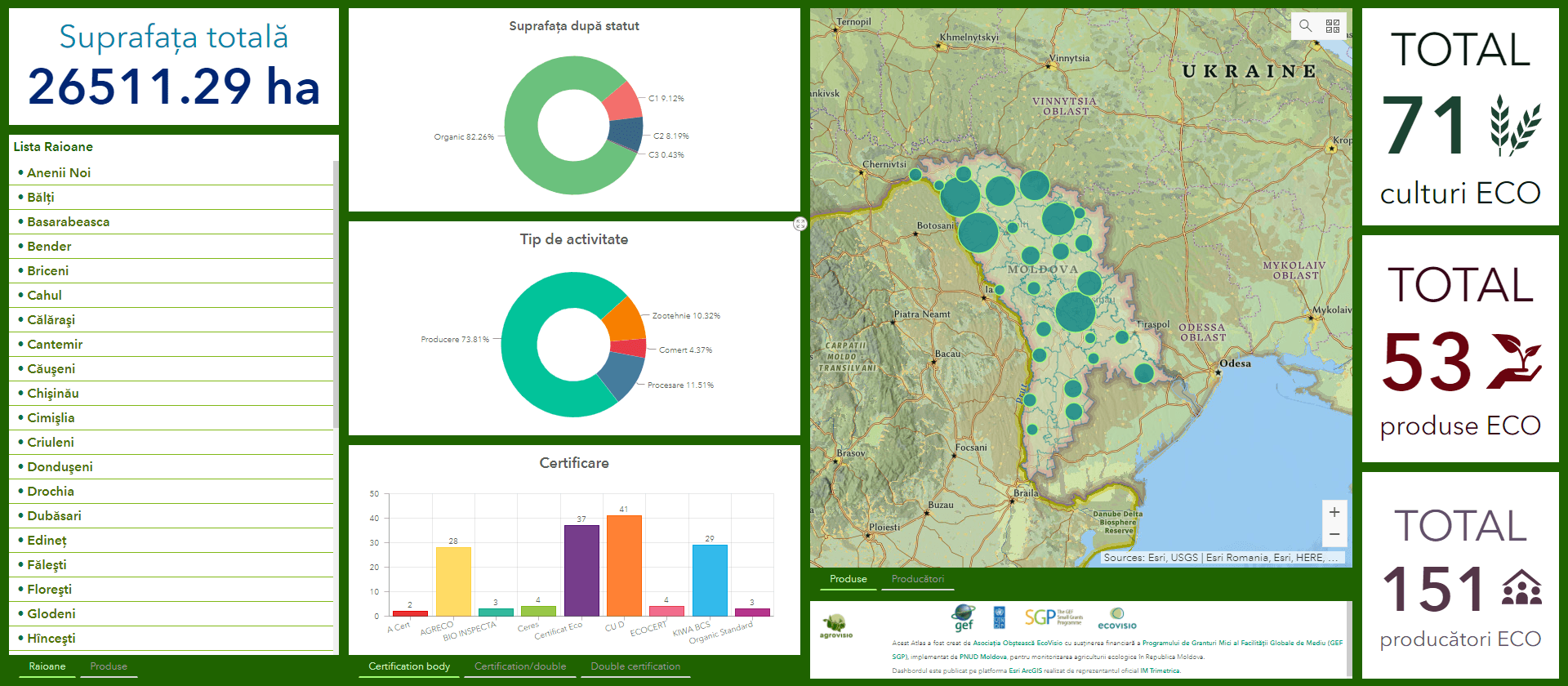Open the Double certification tab
The image size is (1568, 686).
coord(635,666)
